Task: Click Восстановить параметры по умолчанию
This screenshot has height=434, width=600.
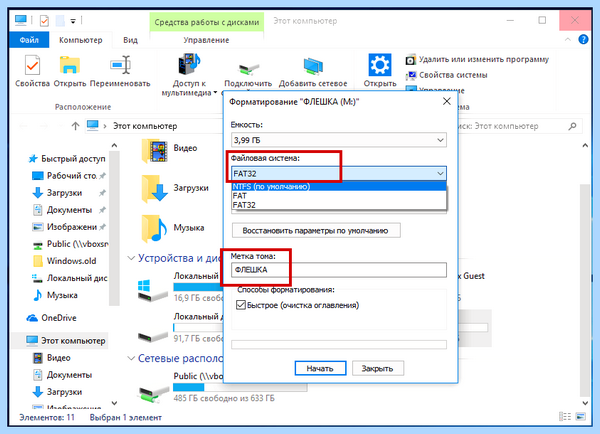Action: [316, 230]
